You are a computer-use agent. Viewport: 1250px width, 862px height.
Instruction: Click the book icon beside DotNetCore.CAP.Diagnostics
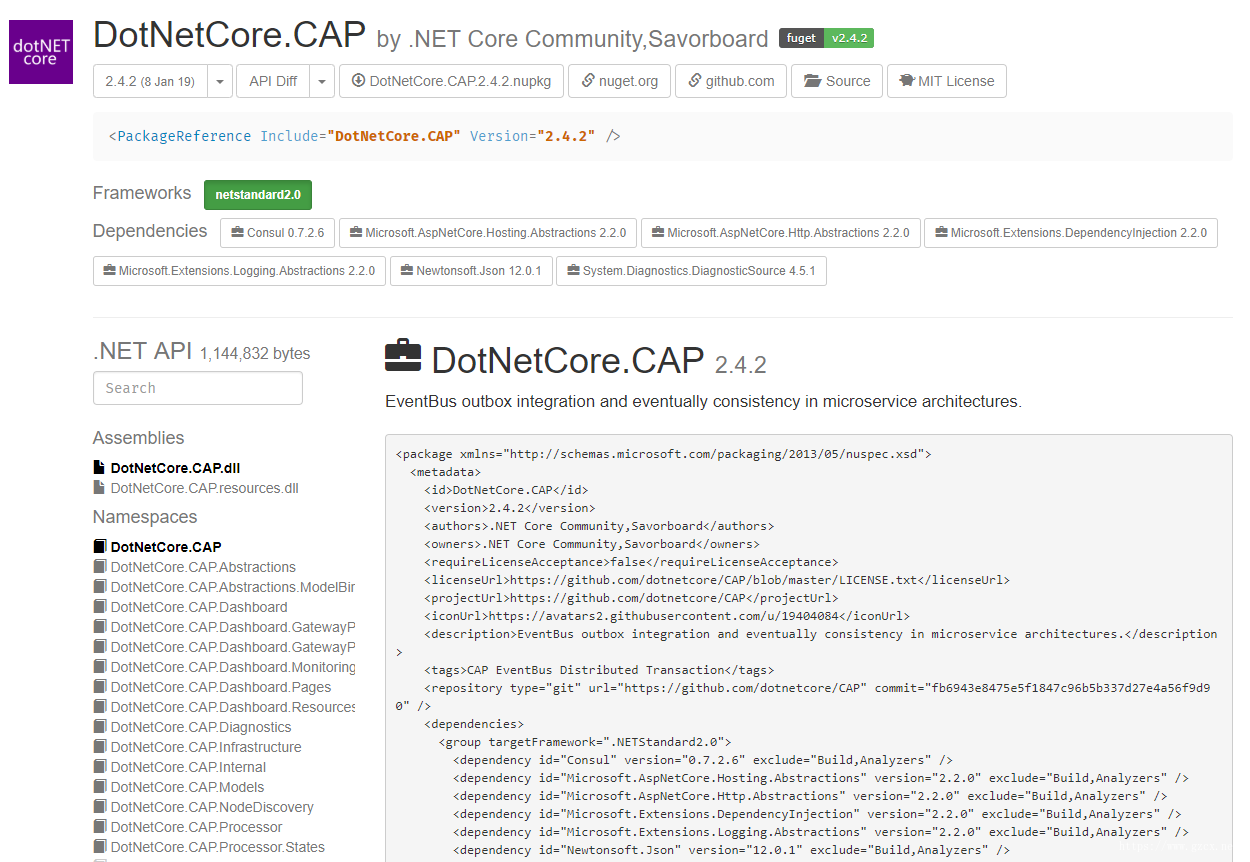pyautogui.click(x=99, y=727)
